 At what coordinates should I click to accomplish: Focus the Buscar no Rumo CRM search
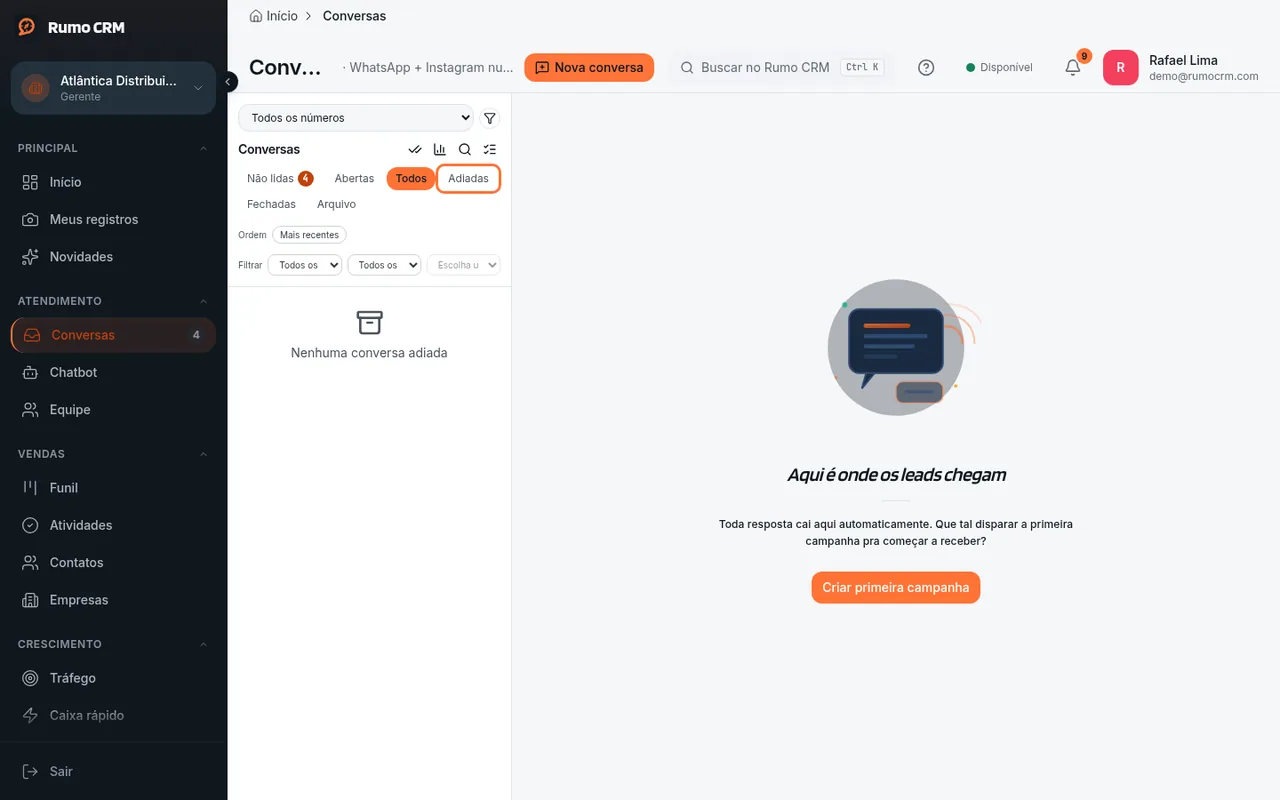coord(781,68)
